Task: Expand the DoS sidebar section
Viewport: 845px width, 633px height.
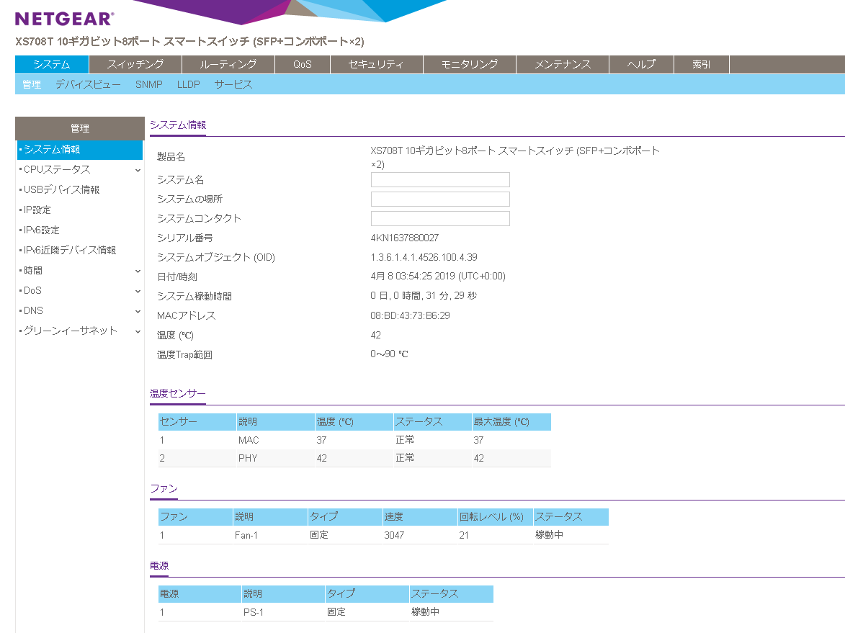Action: coord(31,290)
